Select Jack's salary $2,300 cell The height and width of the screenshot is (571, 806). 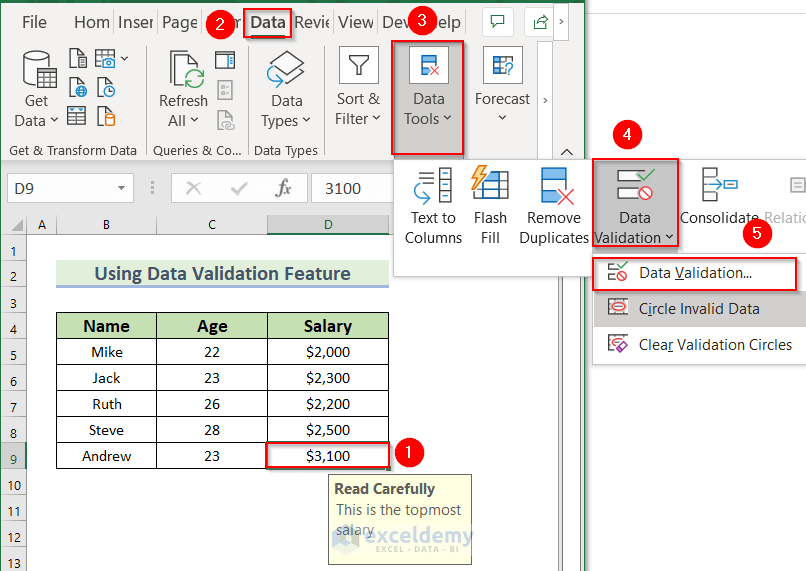coord(328,378)
